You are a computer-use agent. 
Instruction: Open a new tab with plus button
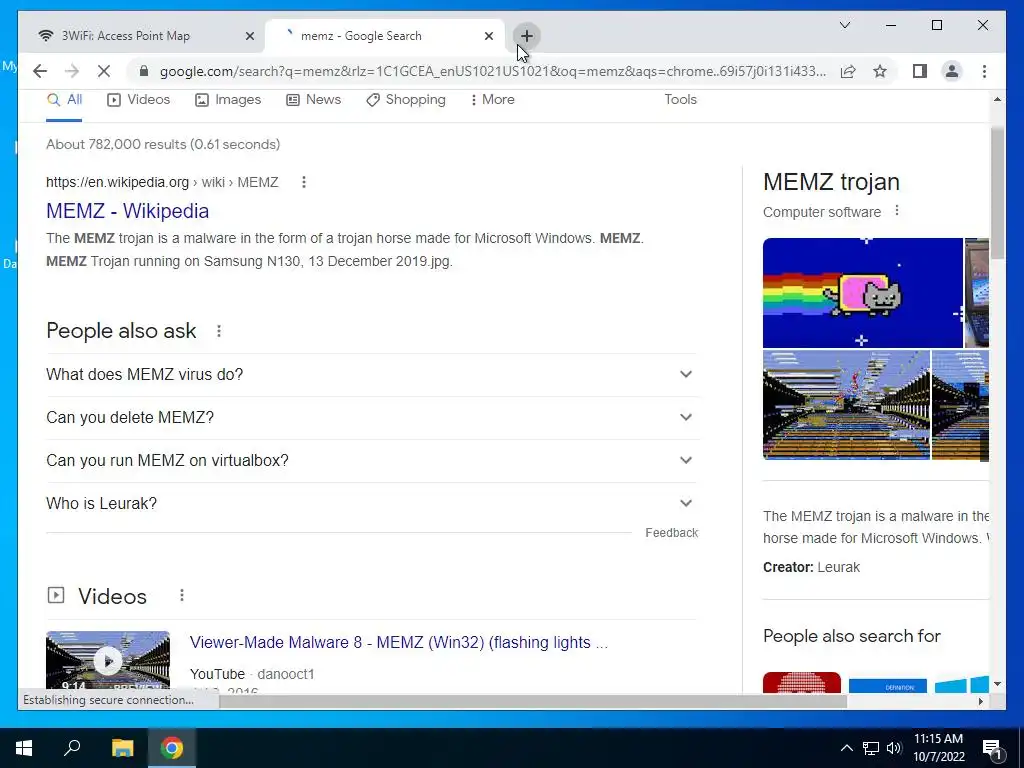tap(526, 36)
